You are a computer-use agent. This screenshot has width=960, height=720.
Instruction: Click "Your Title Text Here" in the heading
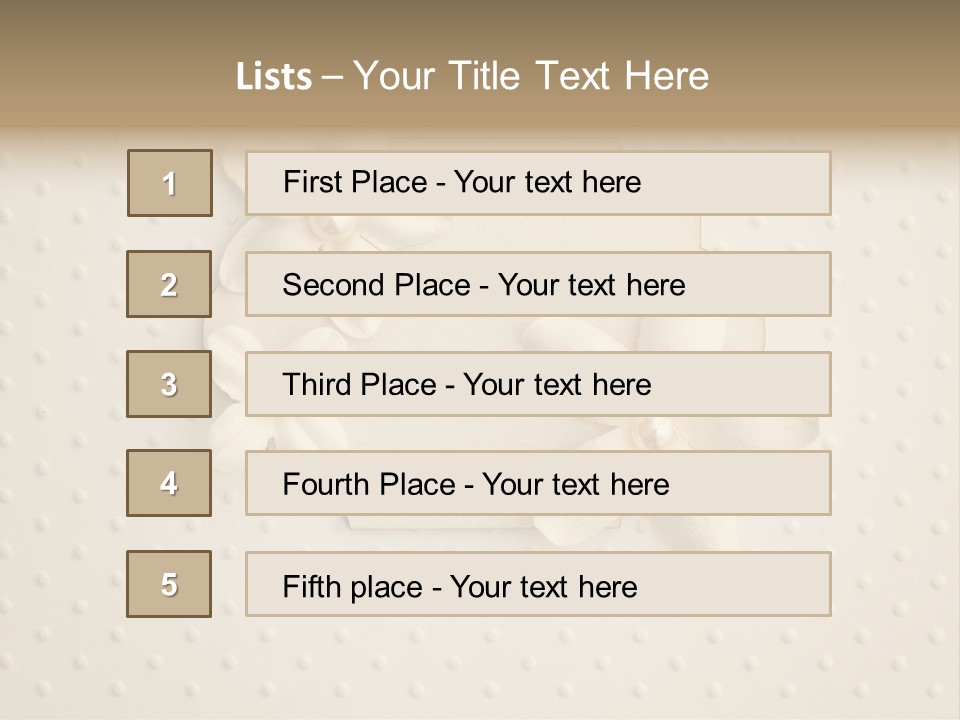pos(531,76)
